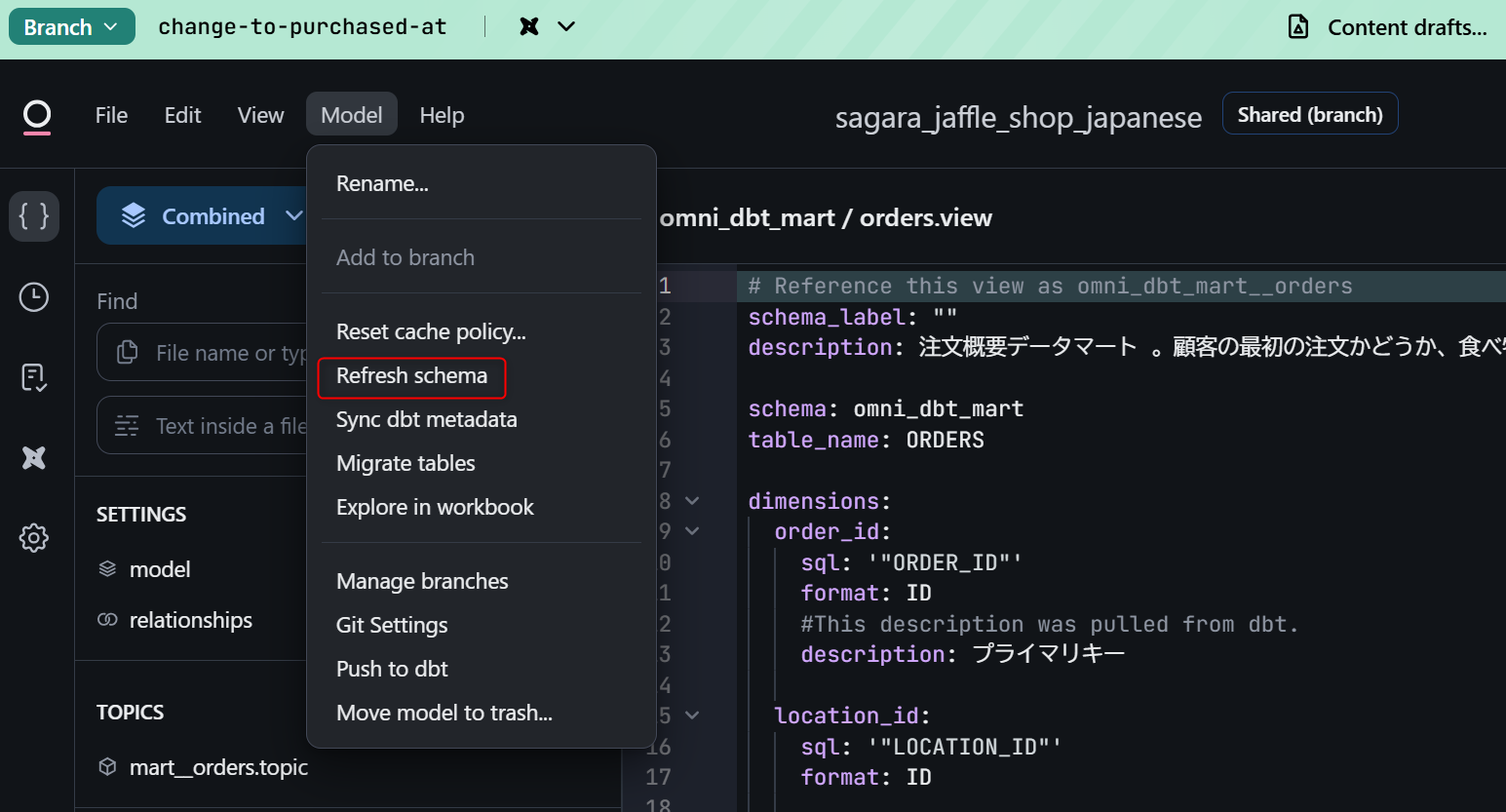Select Refresh schema from Model menu
This screenshot has width=1506, height=812.
tap(411, 376)
